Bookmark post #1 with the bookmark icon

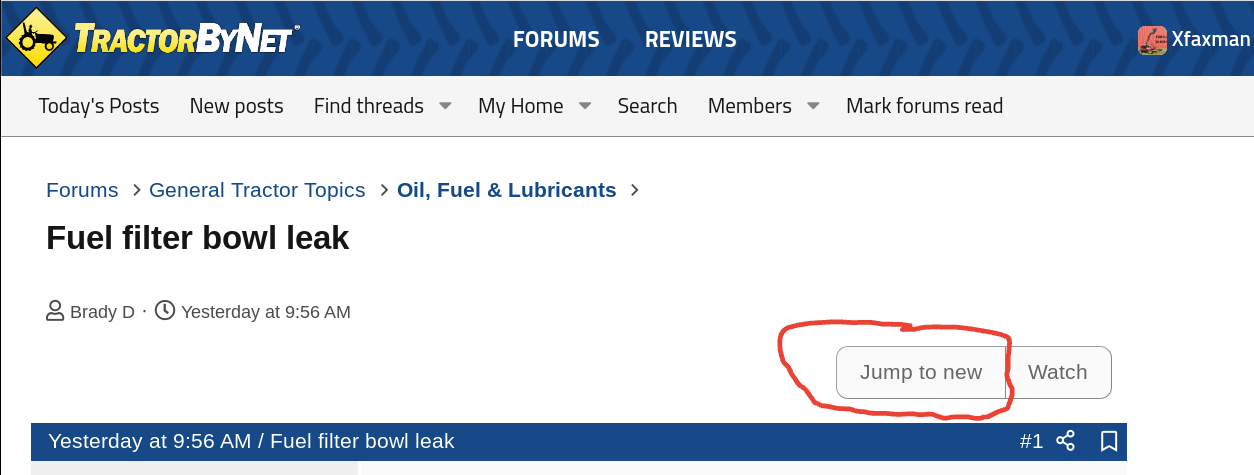(x=1109, y=441)
